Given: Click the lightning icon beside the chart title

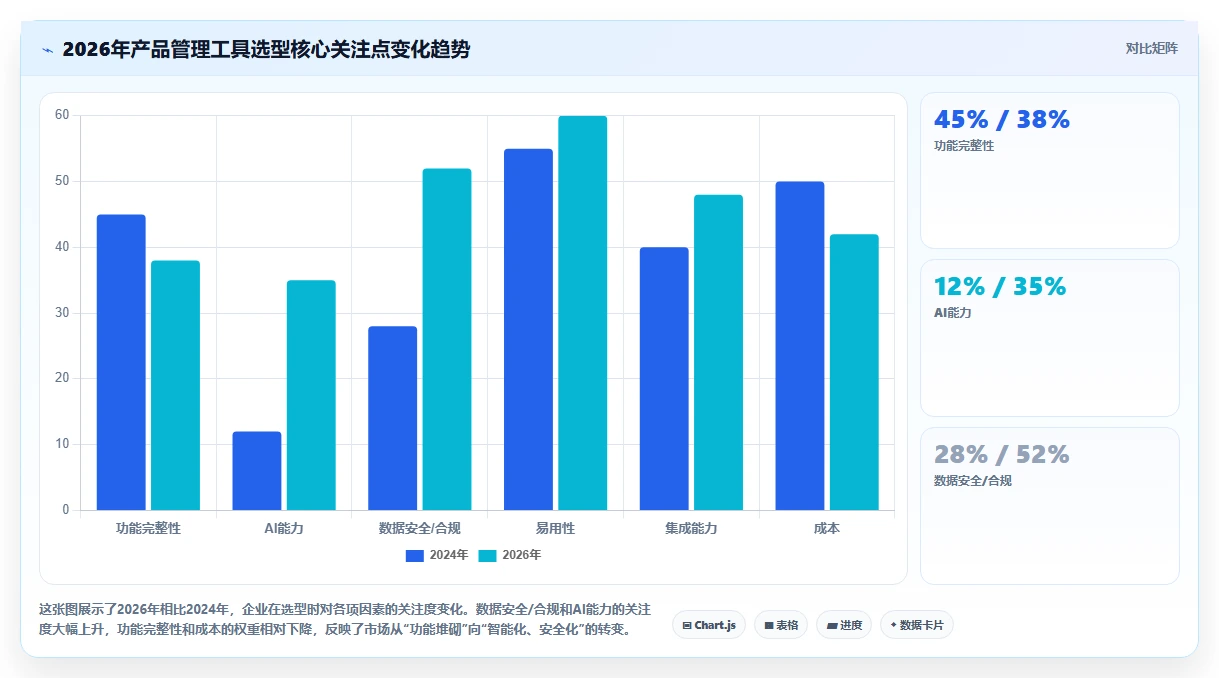Looking at the screenshot, I should pyautogui.click(x=47, y=50).
